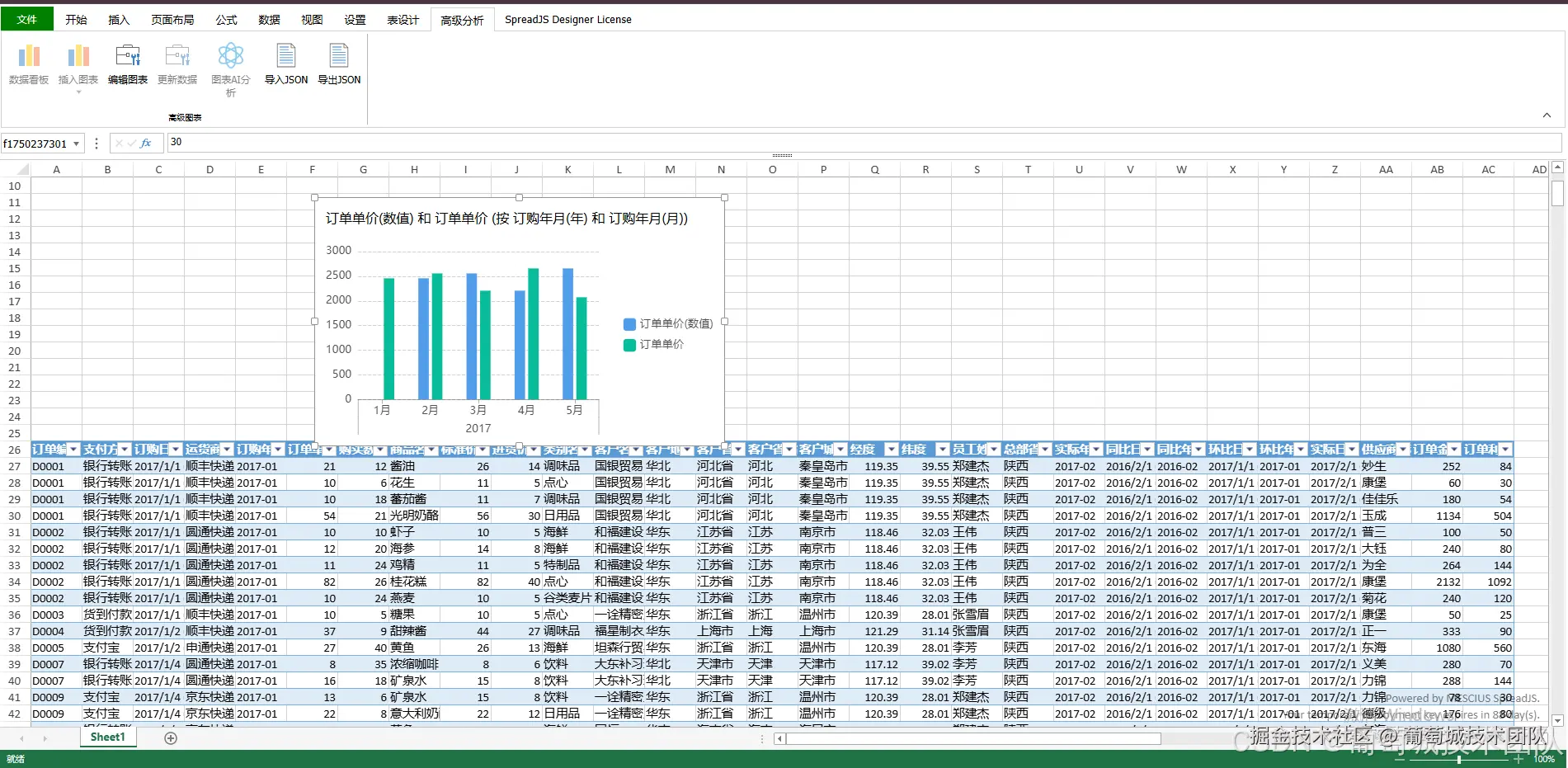
Task: Click the select-all corner triangle of grid
Action: pos(23,170)
